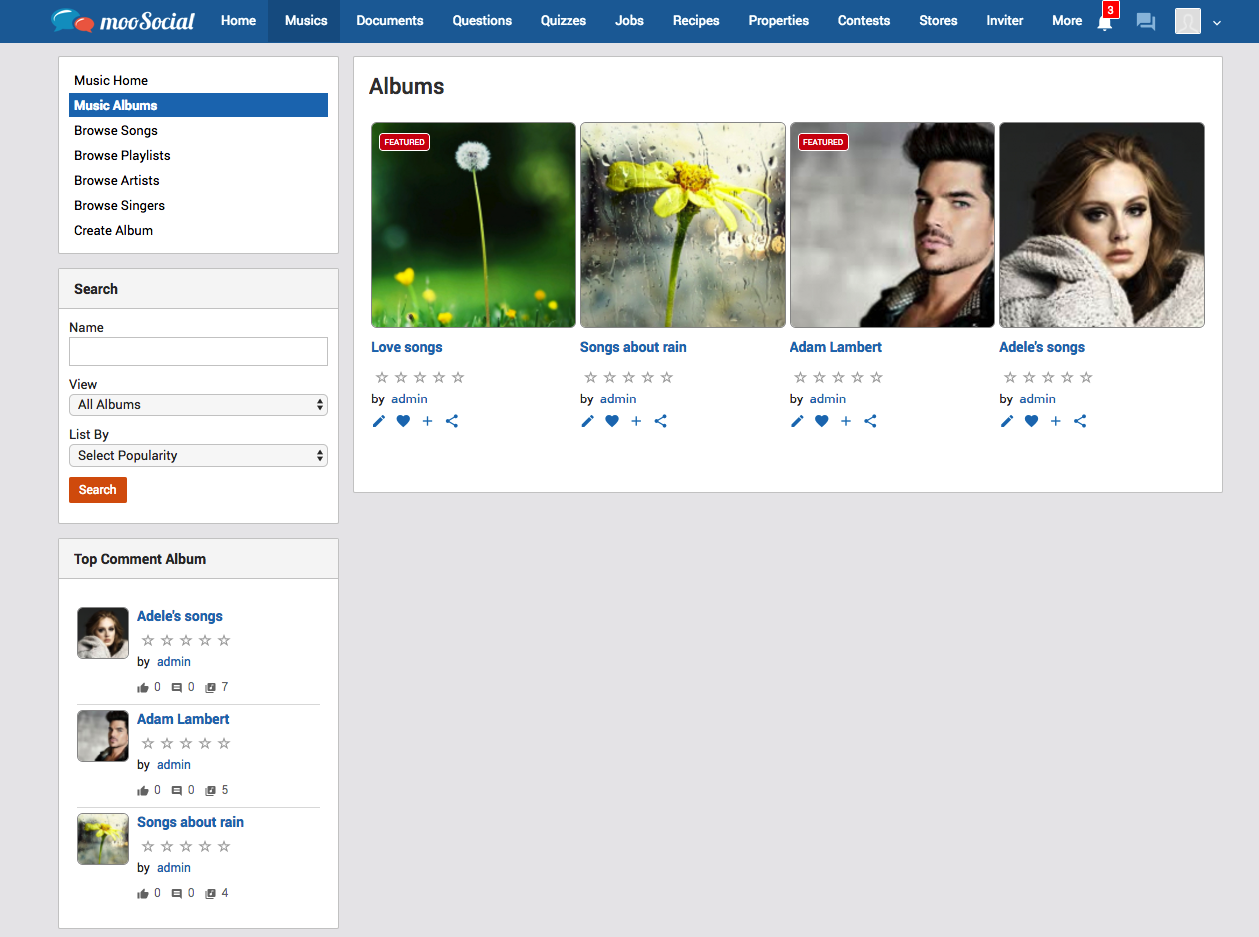Open the Songs about rain cover image

pos(683,225)
